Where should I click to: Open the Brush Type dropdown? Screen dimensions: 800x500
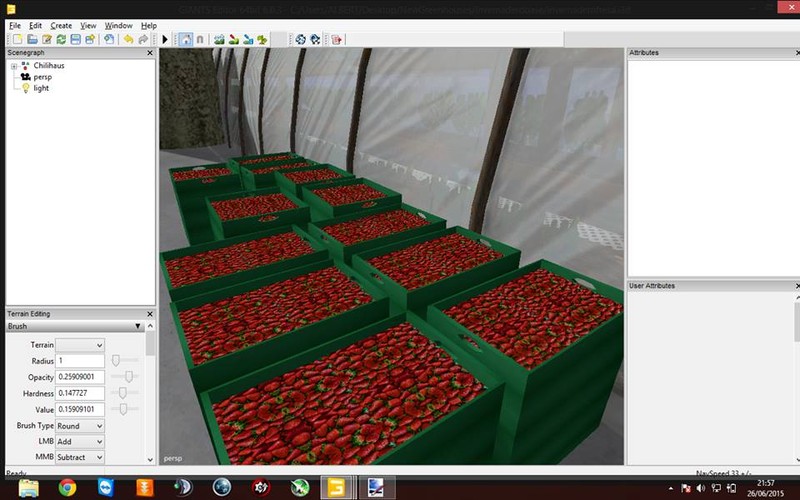80,425
